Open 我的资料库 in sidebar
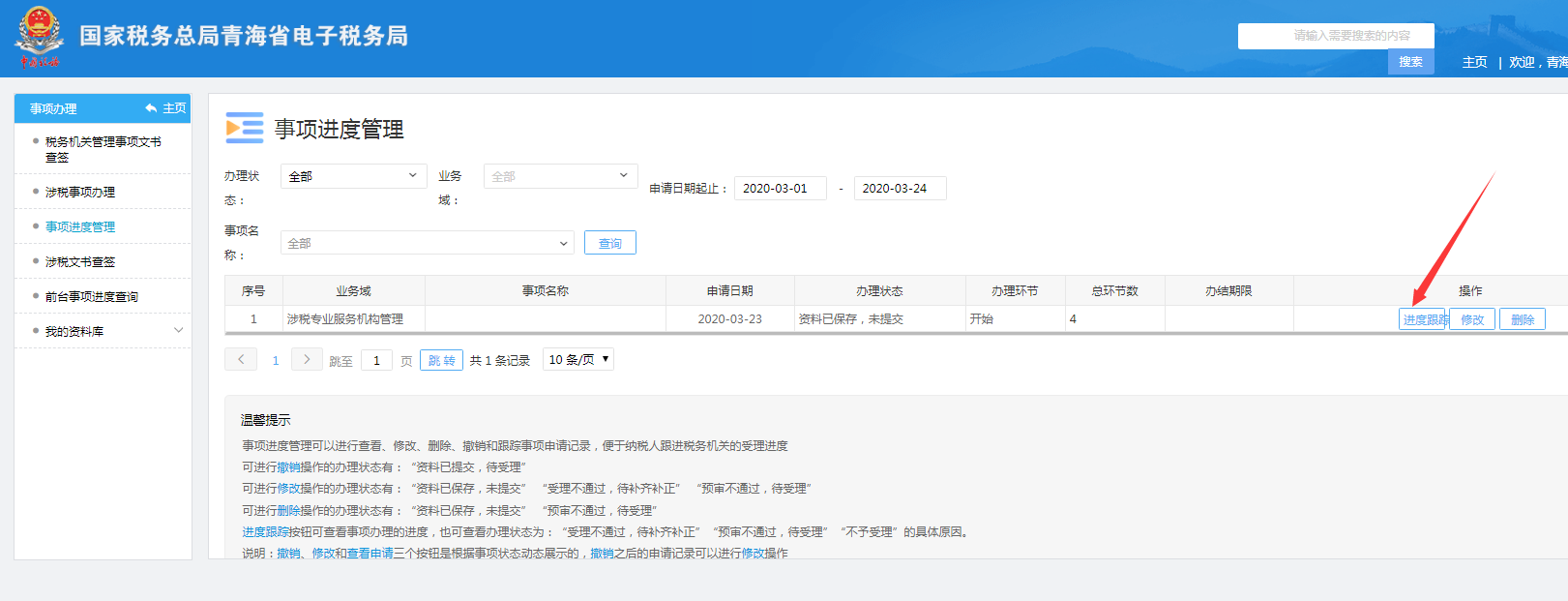This screenshot has height=601, width=1568. coord(74,331)
